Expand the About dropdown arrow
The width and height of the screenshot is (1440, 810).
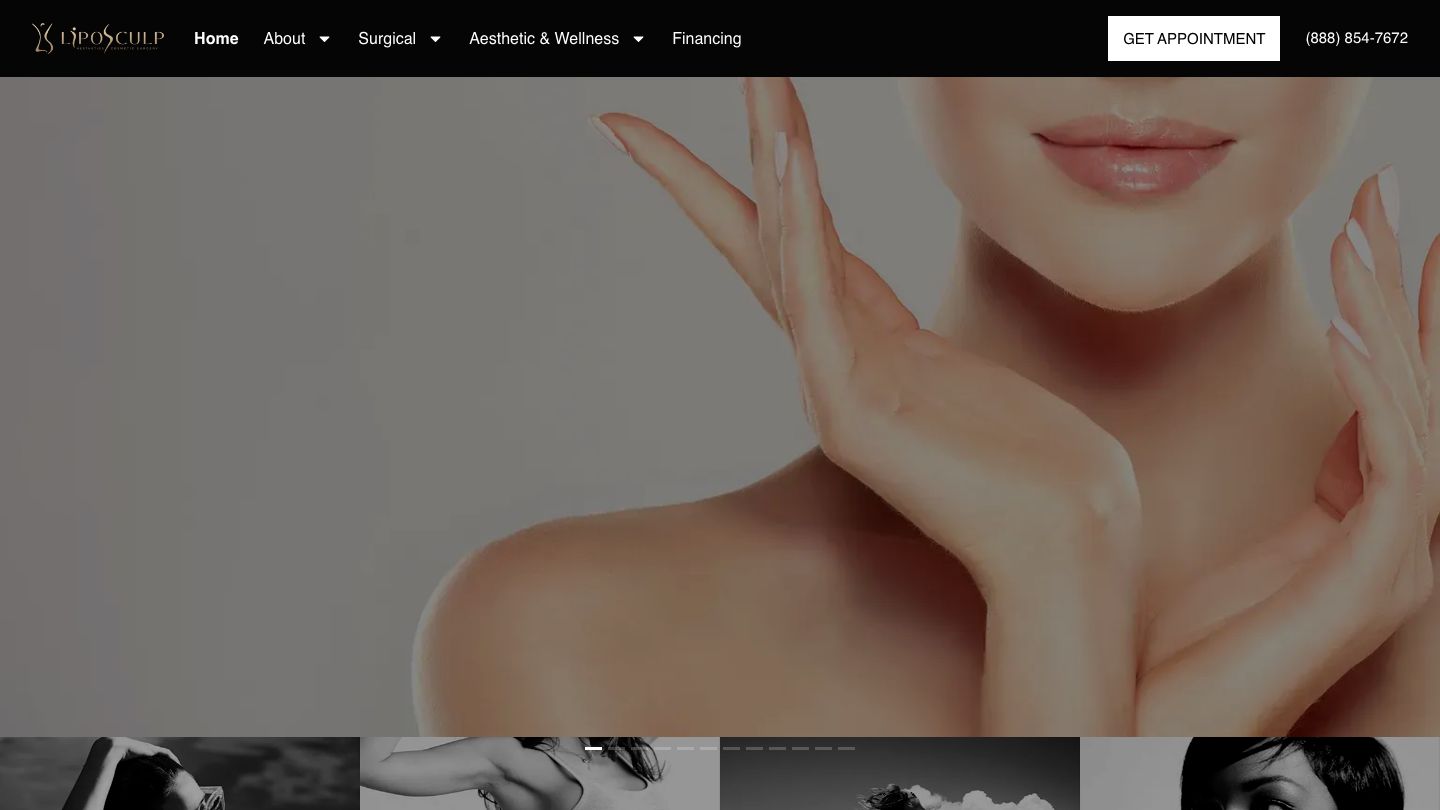coord(324,39)
